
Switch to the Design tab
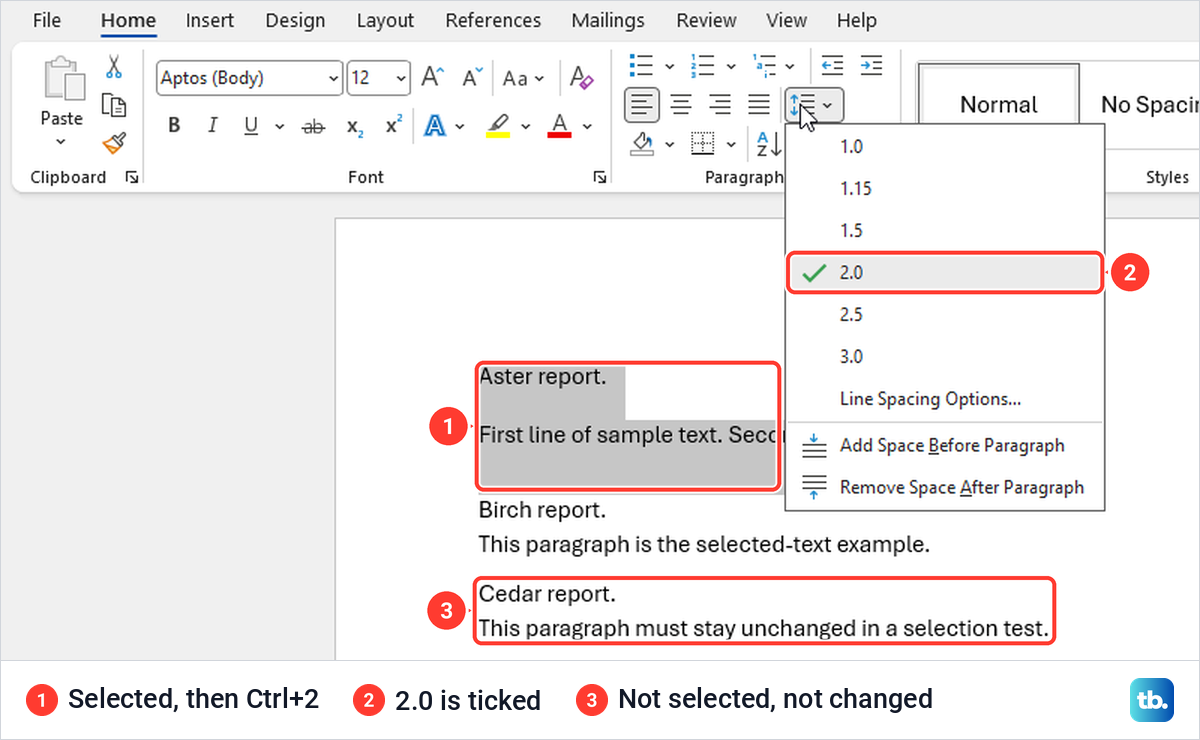(296, 20)
